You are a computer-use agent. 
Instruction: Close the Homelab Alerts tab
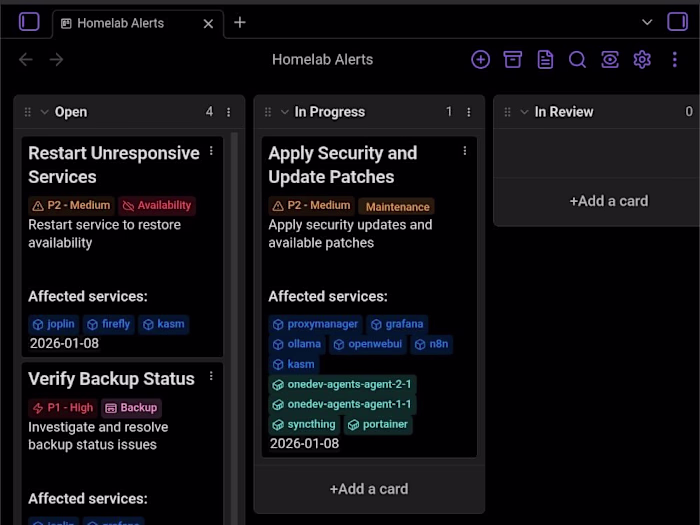208,24
